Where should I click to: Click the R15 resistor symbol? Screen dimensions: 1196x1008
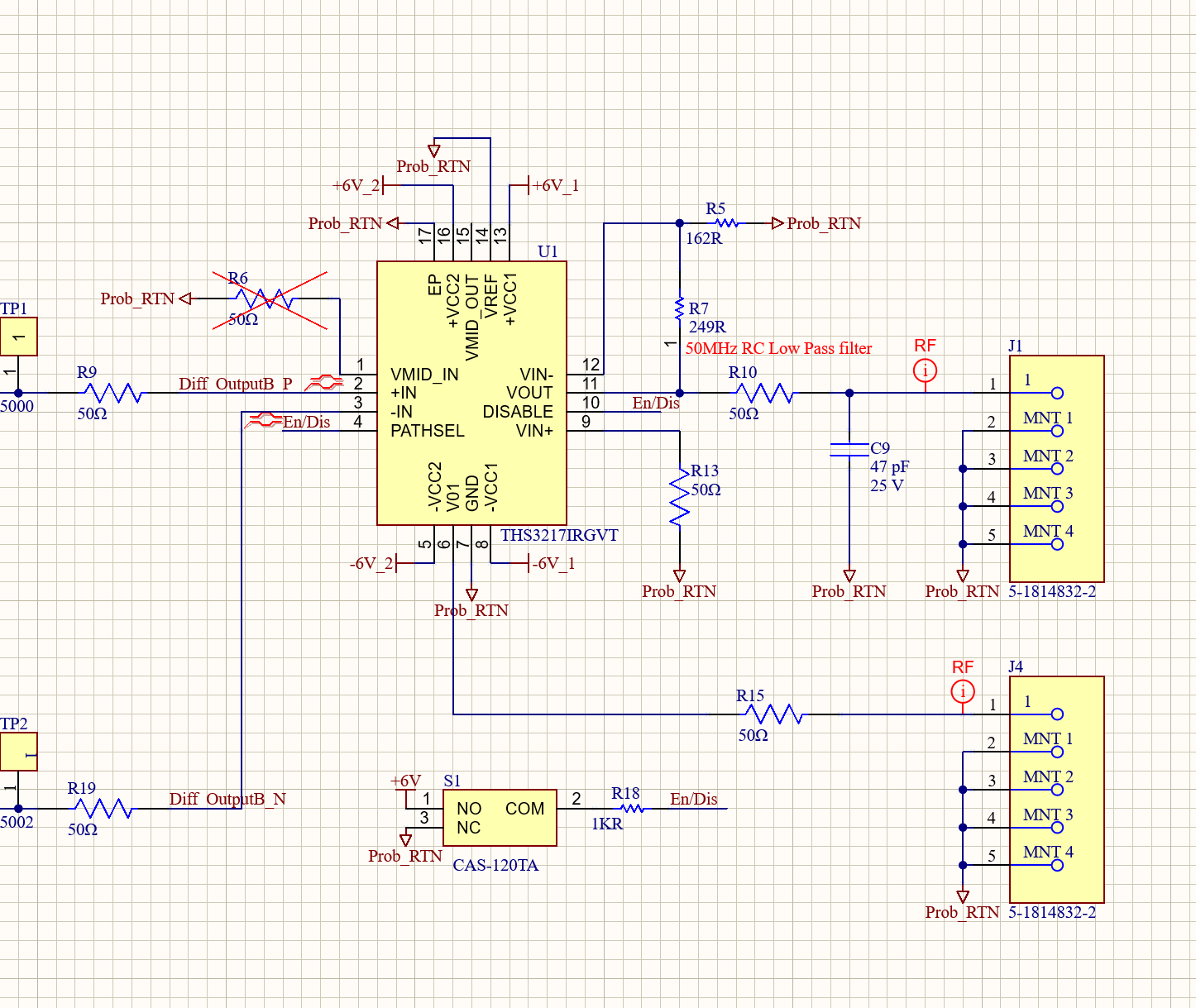774,714
